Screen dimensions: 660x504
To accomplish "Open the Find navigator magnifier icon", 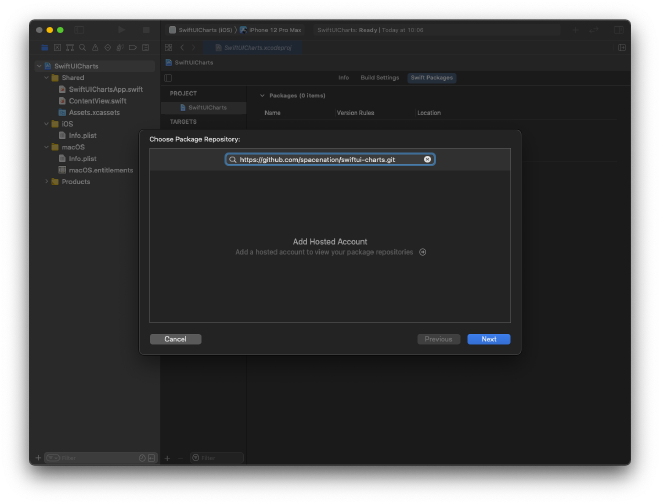I will click(x=82, y=47).
